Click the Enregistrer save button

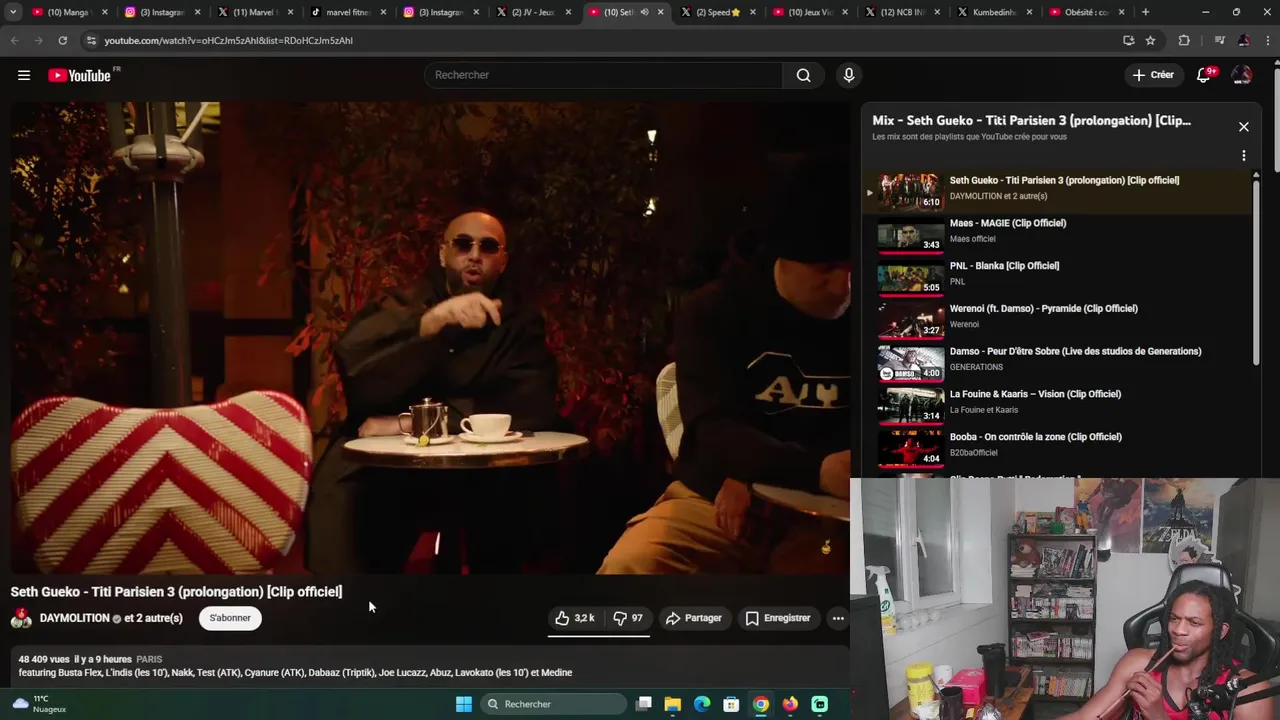pos(778,618)
